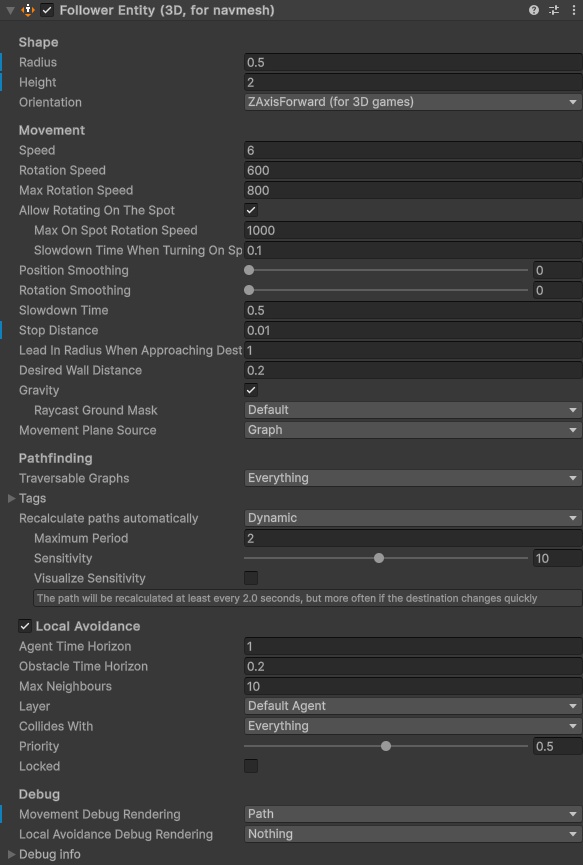Open the Orientation dropdown
This screenshot has width=583, height=865.
pyautogui.click(x=413, y=102)
